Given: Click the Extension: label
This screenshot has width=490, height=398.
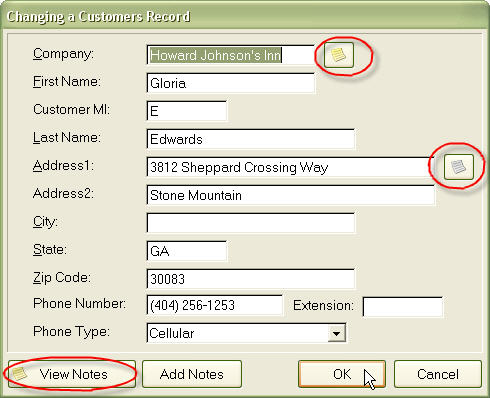Looking at the screenshot, I should pos(323,305).
